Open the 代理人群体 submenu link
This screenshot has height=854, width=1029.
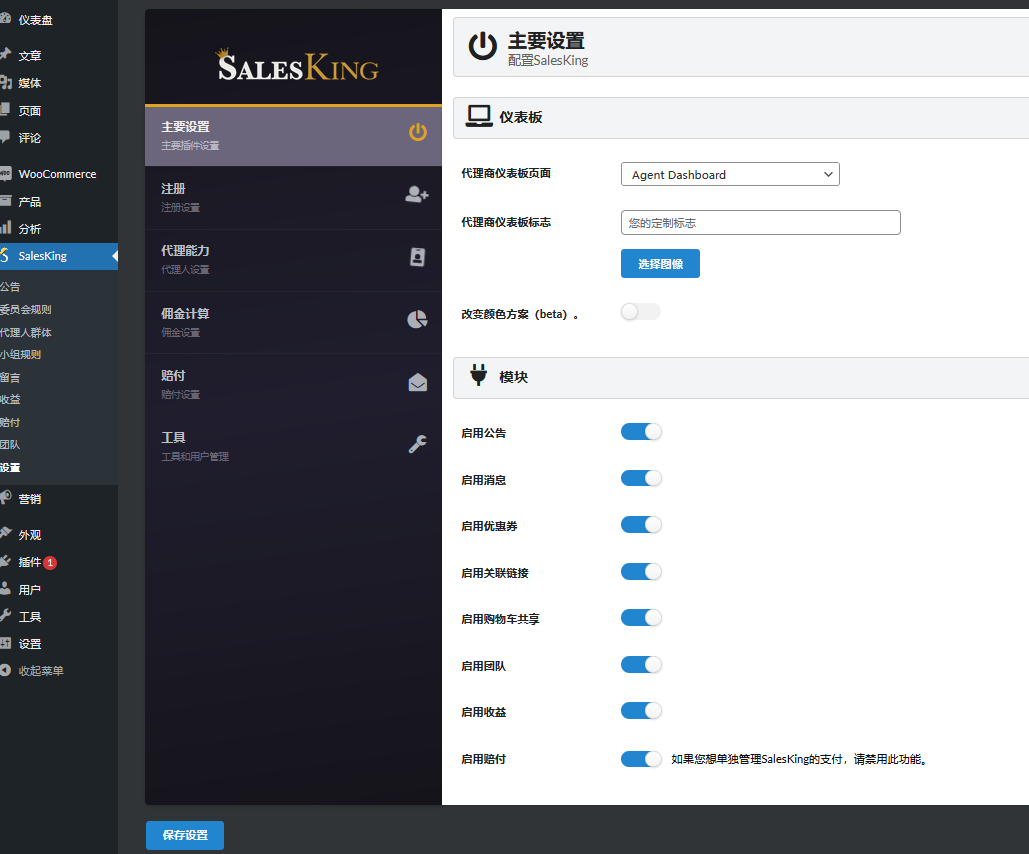pyautogui.click(x=26, y=332)
